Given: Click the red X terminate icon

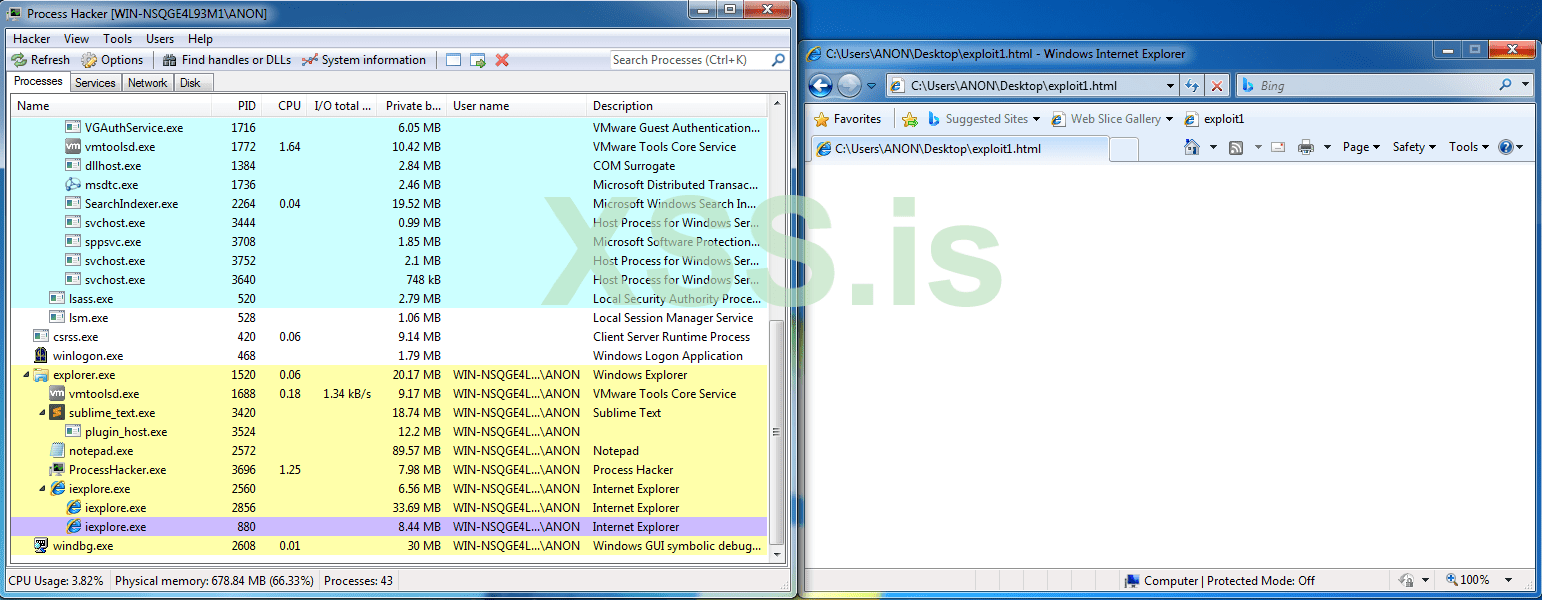Looking at the screenshot, I should click(502, 60).
